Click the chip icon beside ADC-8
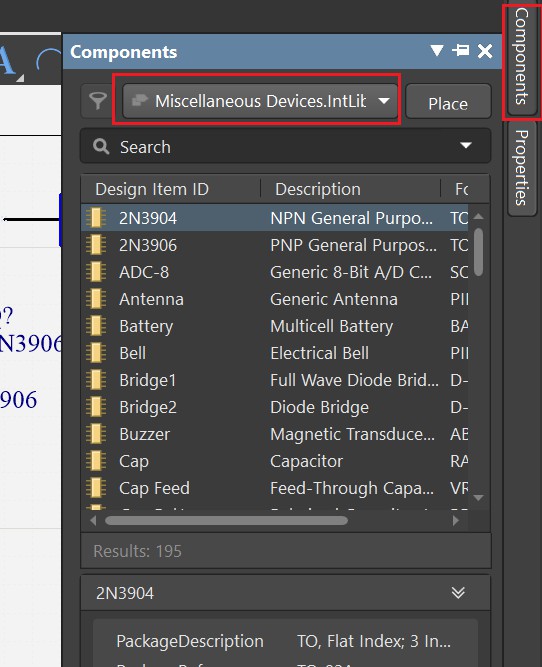 pyautogui.click(x=96, y=272)
